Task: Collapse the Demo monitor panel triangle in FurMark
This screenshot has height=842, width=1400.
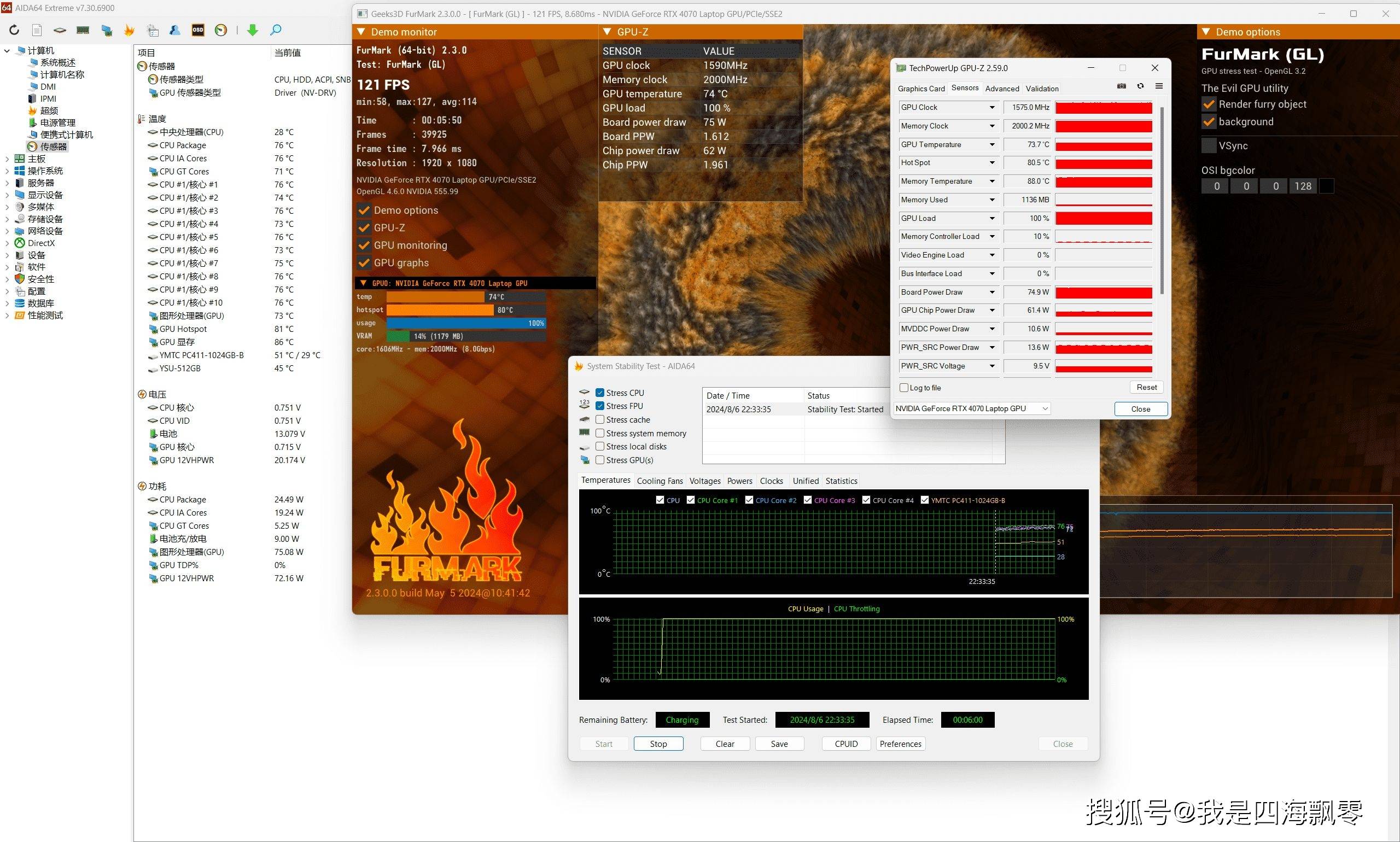Action: click(361, 32)
